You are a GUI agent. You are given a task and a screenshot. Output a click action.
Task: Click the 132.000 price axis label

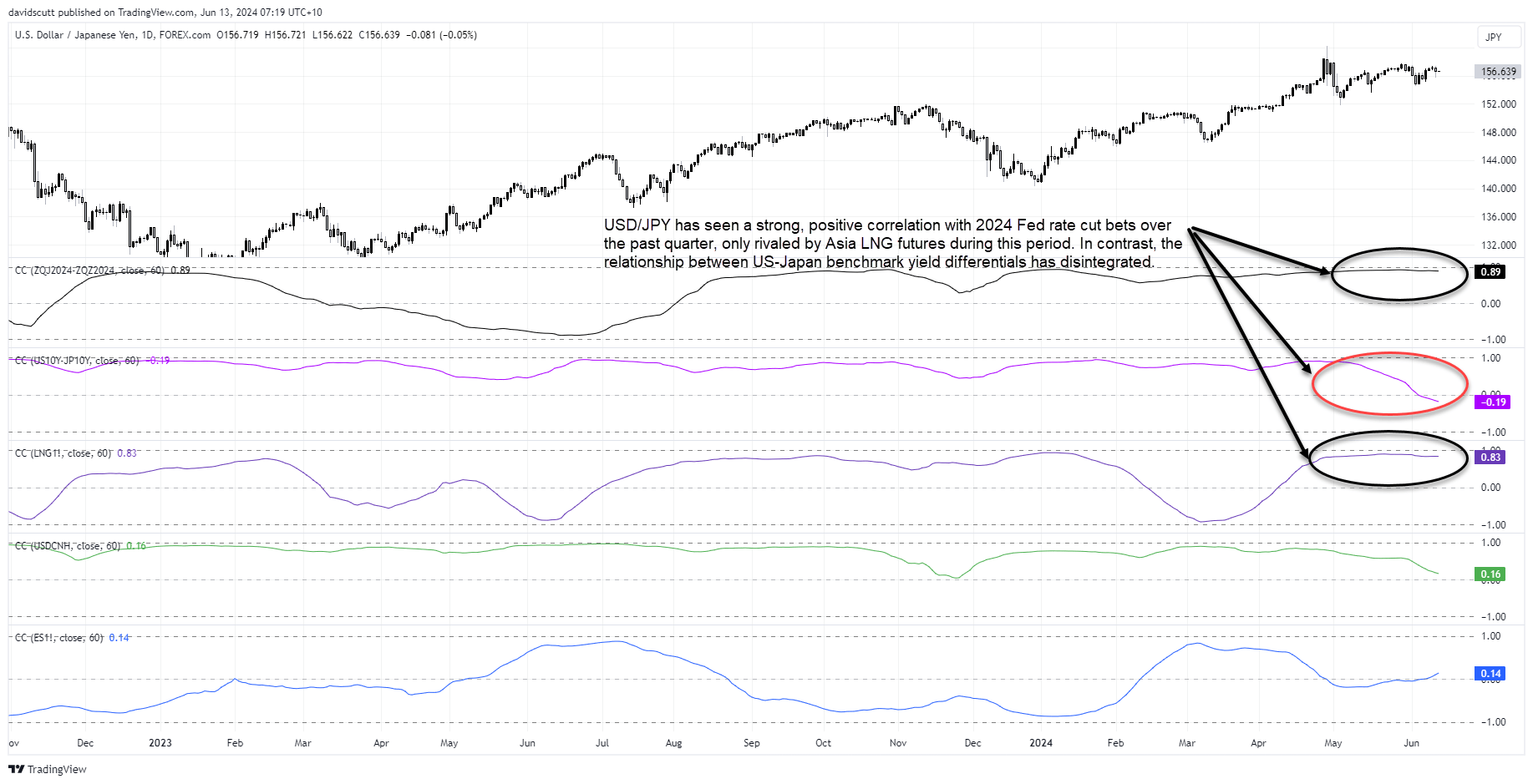(x=1499, y=245)
